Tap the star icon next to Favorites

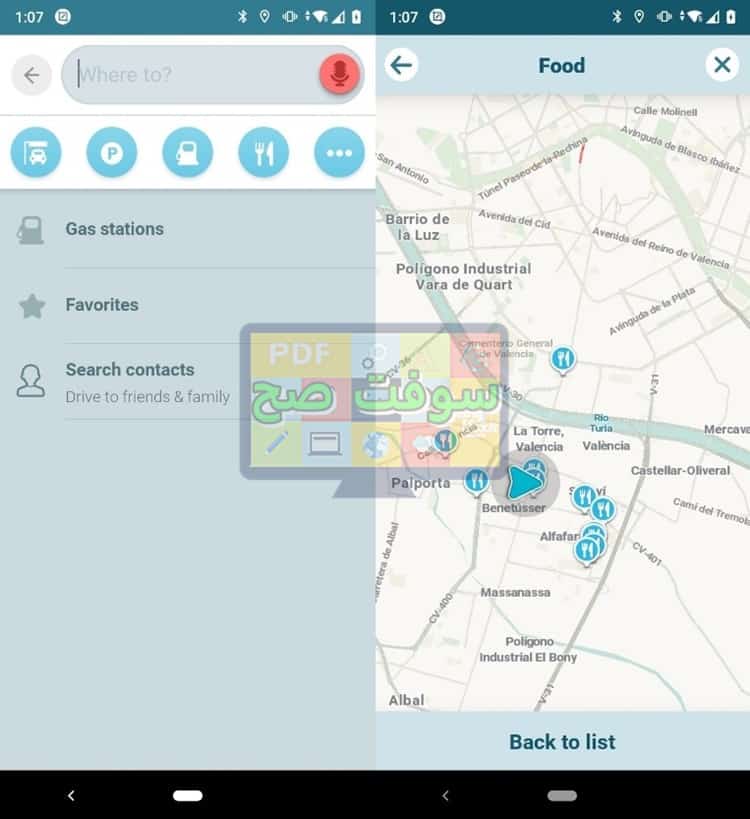32,306
